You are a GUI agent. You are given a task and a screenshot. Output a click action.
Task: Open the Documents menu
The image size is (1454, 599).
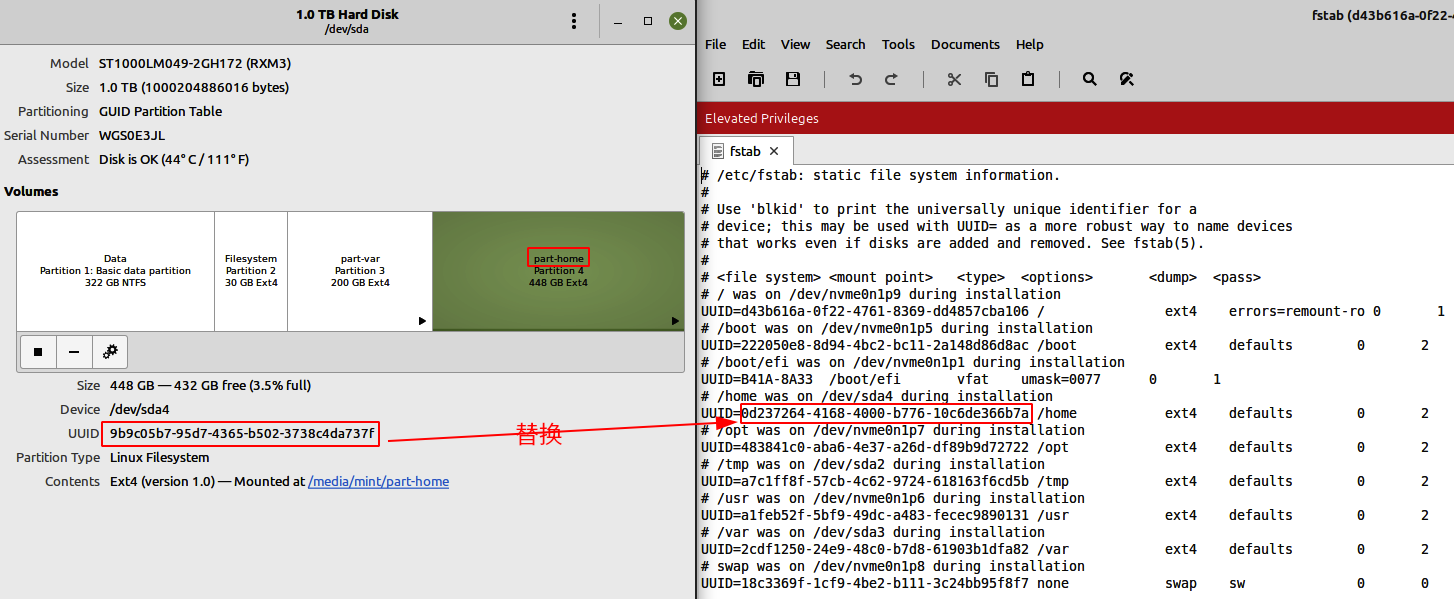pos(964,44)
